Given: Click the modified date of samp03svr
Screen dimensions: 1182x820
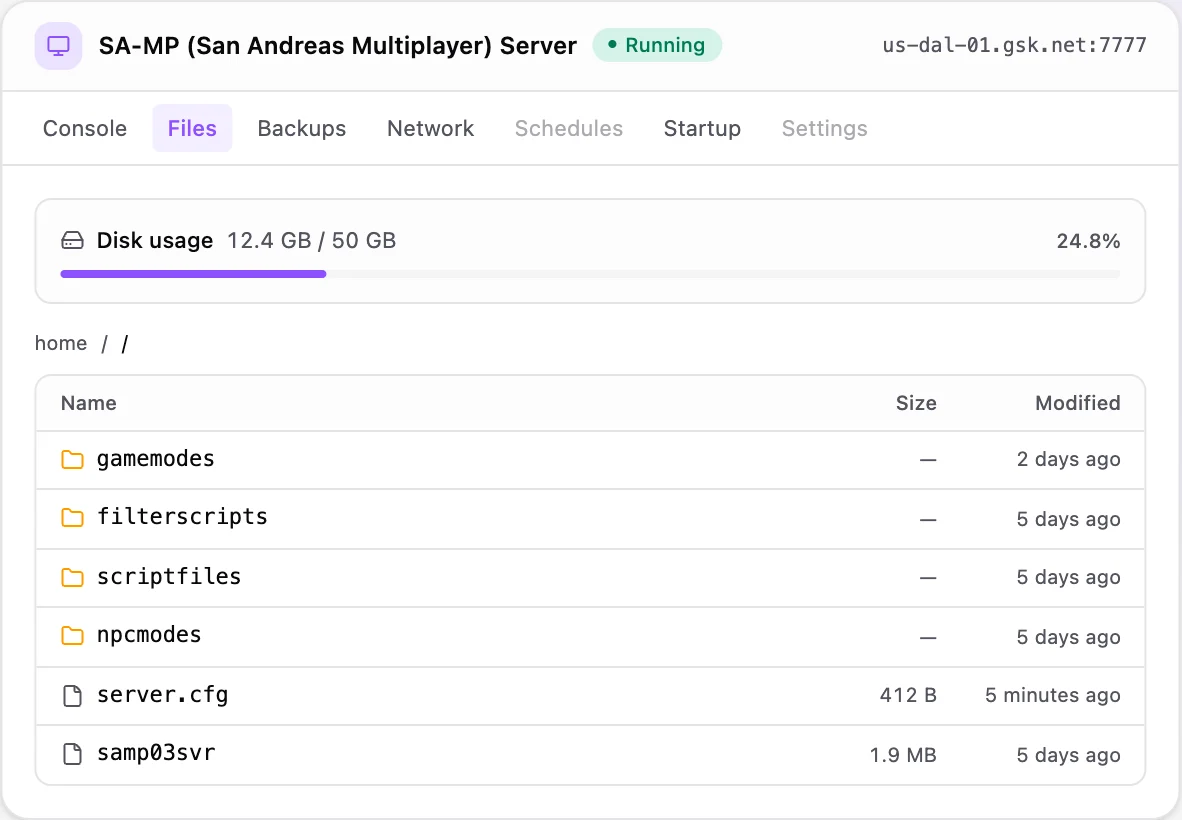Looking at the screenshot, I should pos(1068,755).
